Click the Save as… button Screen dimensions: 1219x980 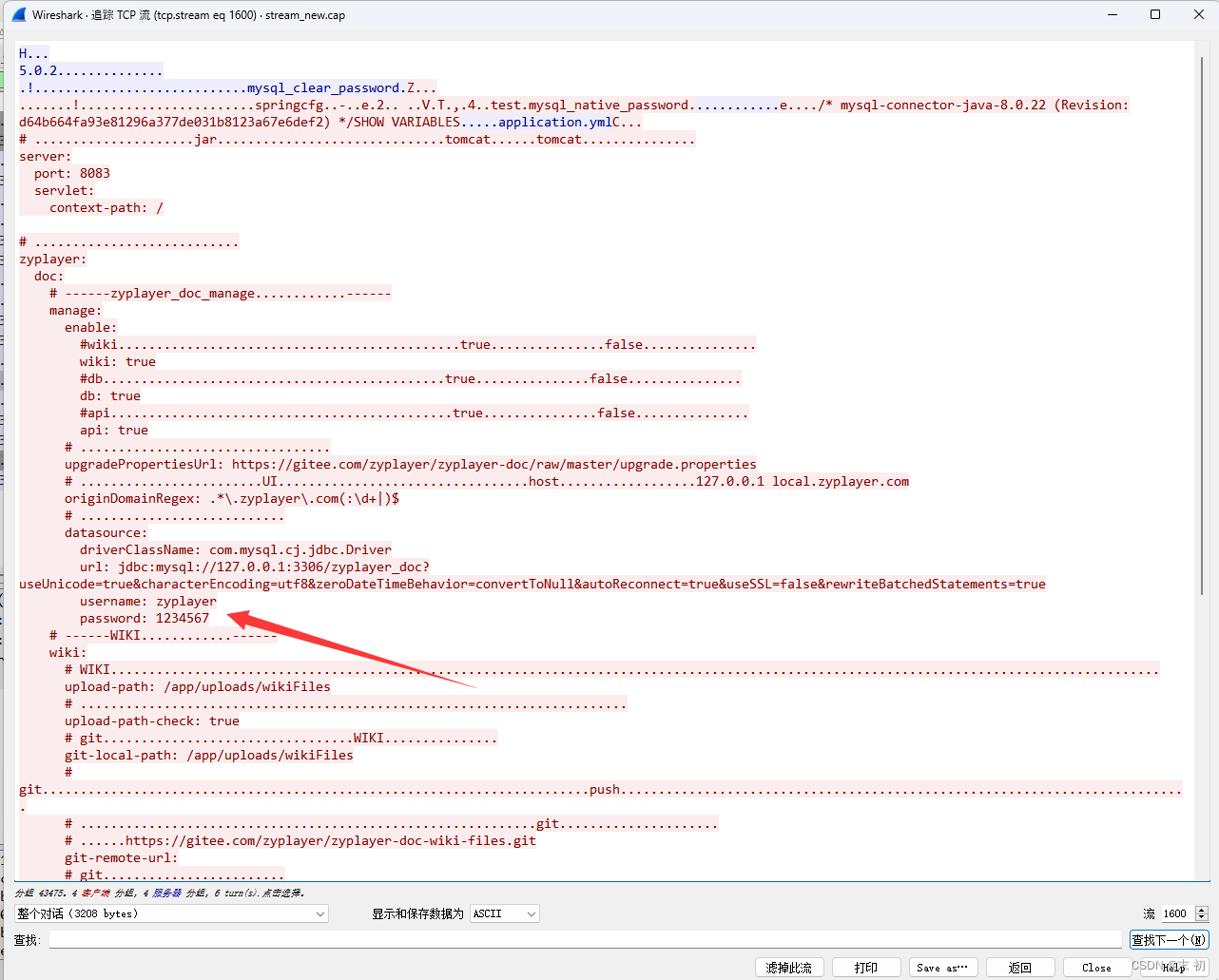pos(943,968)
